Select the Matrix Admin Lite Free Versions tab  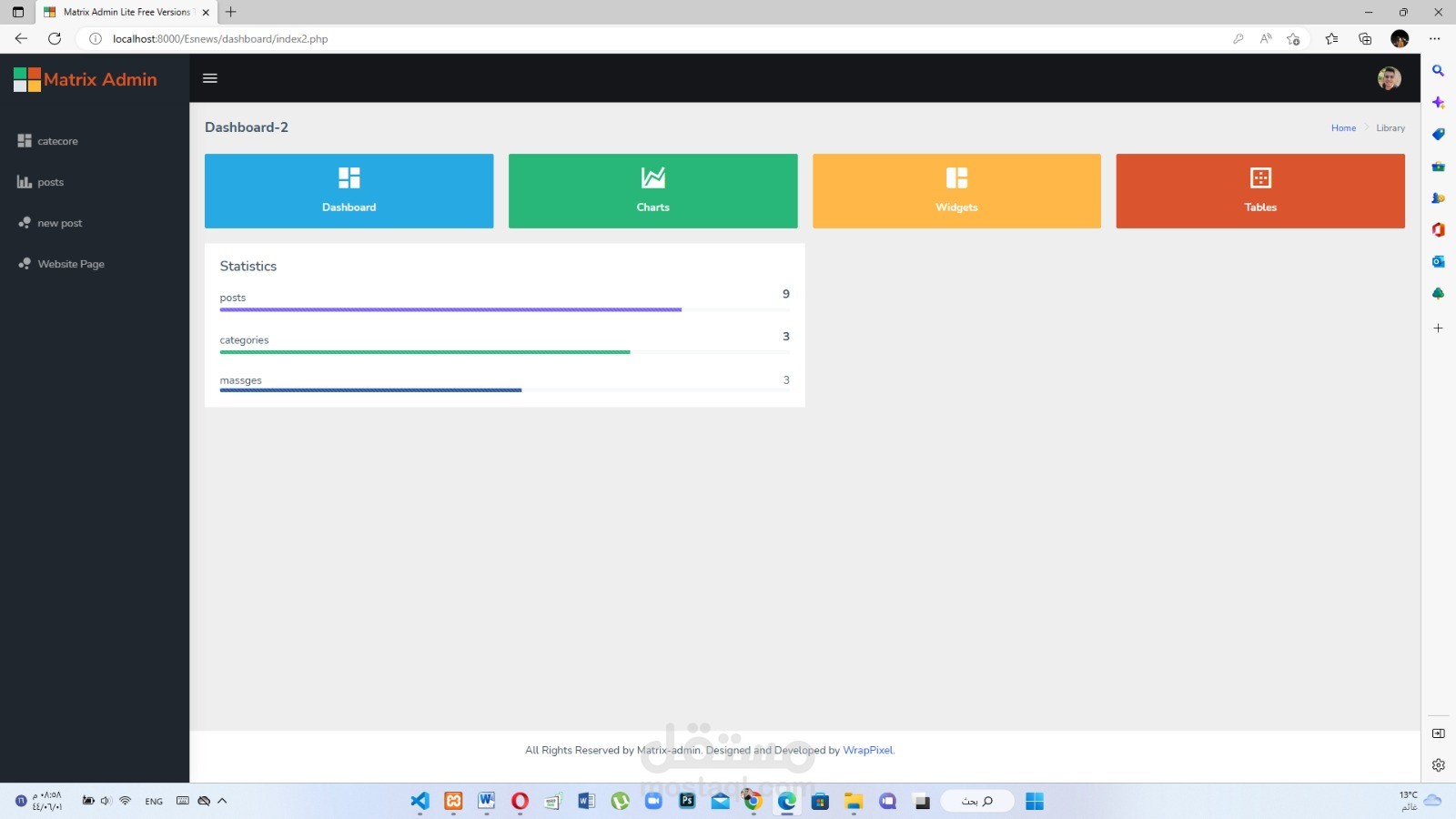pos(126,12)
